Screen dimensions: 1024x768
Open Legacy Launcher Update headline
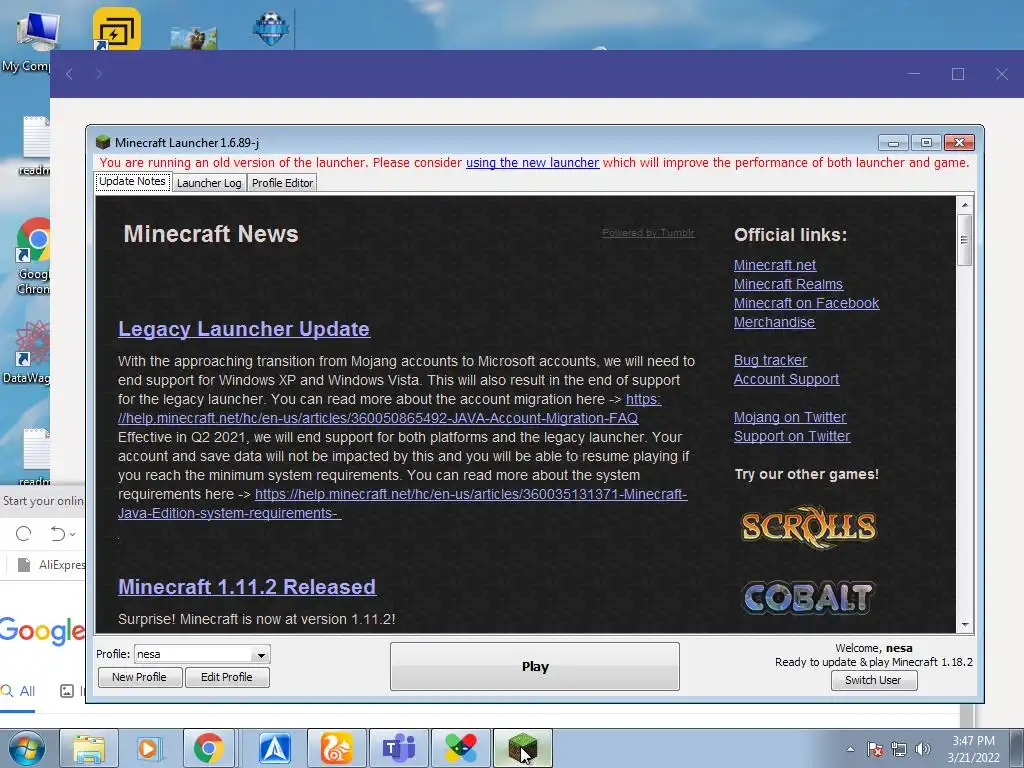(x=244, y=328)
